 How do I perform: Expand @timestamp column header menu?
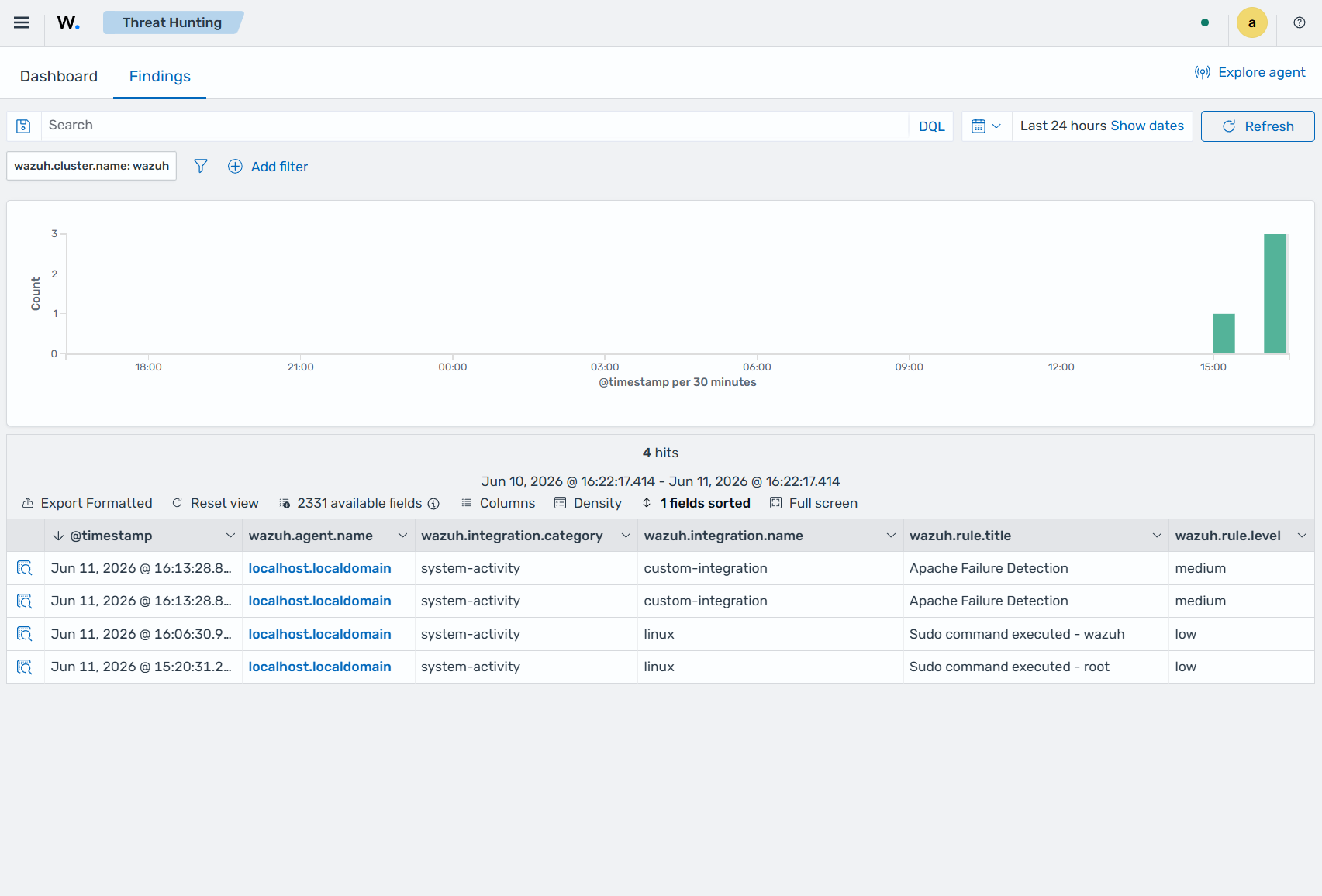230,536
